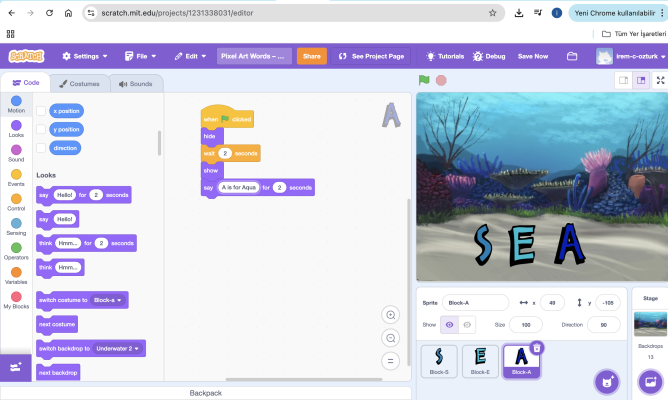Open Chrome downloads icon
The image size is (668, 400).
518,13
